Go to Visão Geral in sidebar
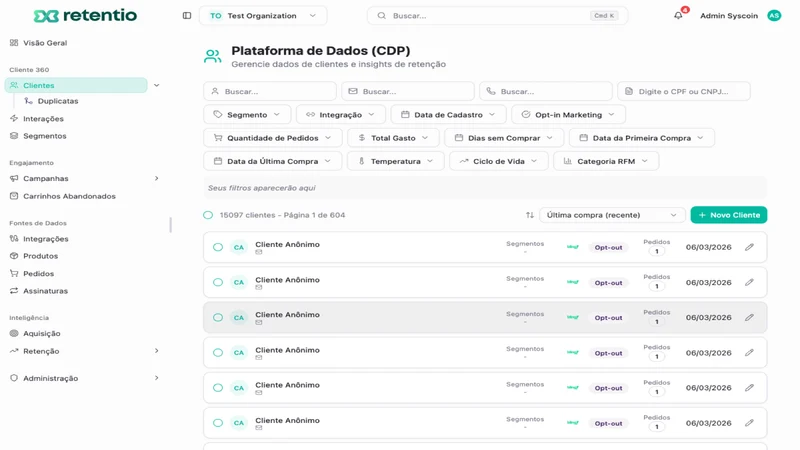800x450 pixels. (x=45, y=43)
